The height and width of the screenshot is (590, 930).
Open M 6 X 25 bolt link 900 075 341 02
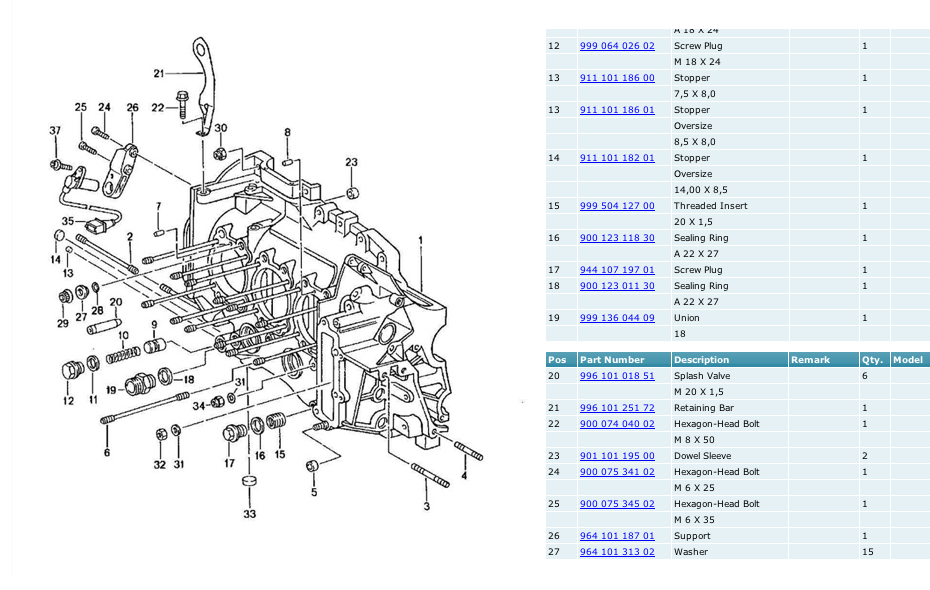[x=617, y=472]
